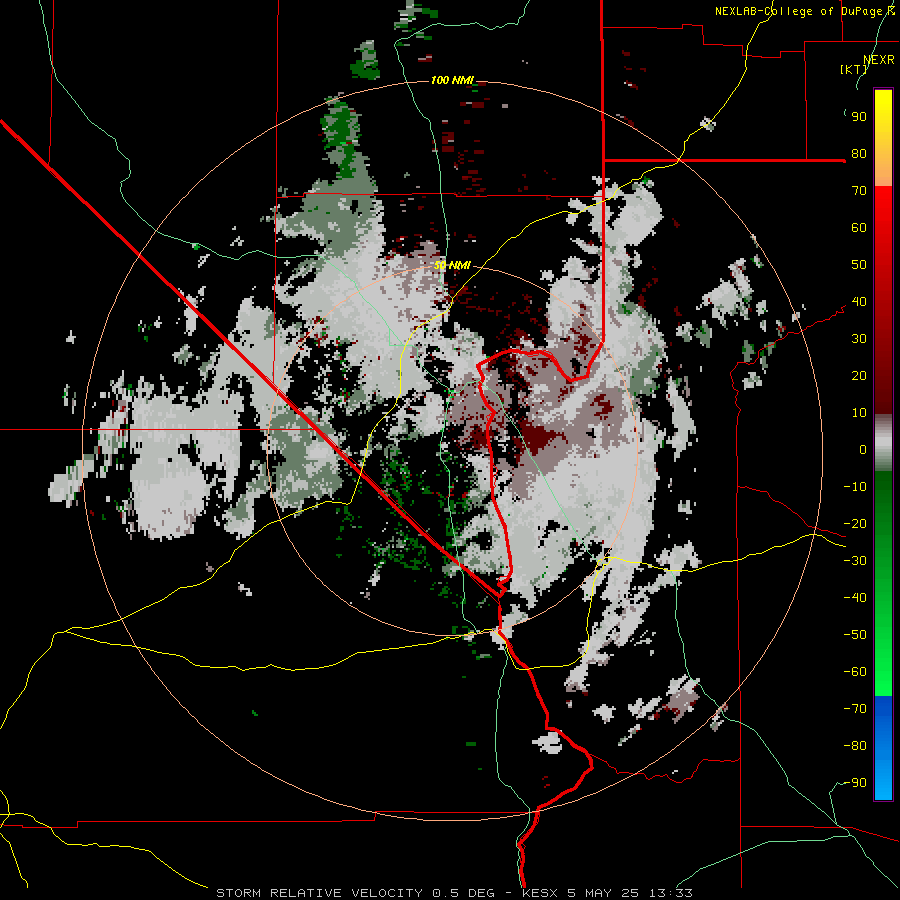The width and height of the screenshot is (900, 900).
Task: Click the -30 value on the velocity scale
Action: 855,561
